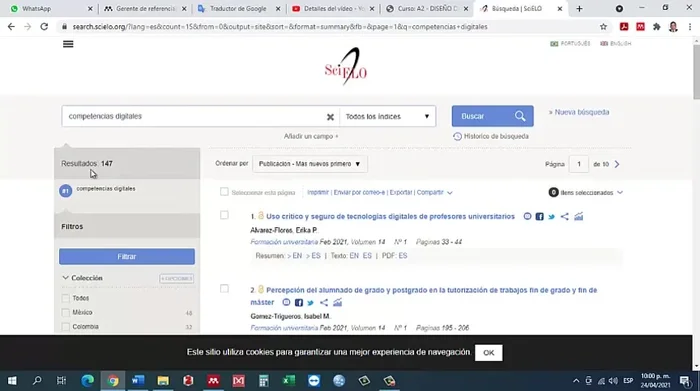
Task: Switch to the Curso: A2 tab
Action: [x=427, y=8]
